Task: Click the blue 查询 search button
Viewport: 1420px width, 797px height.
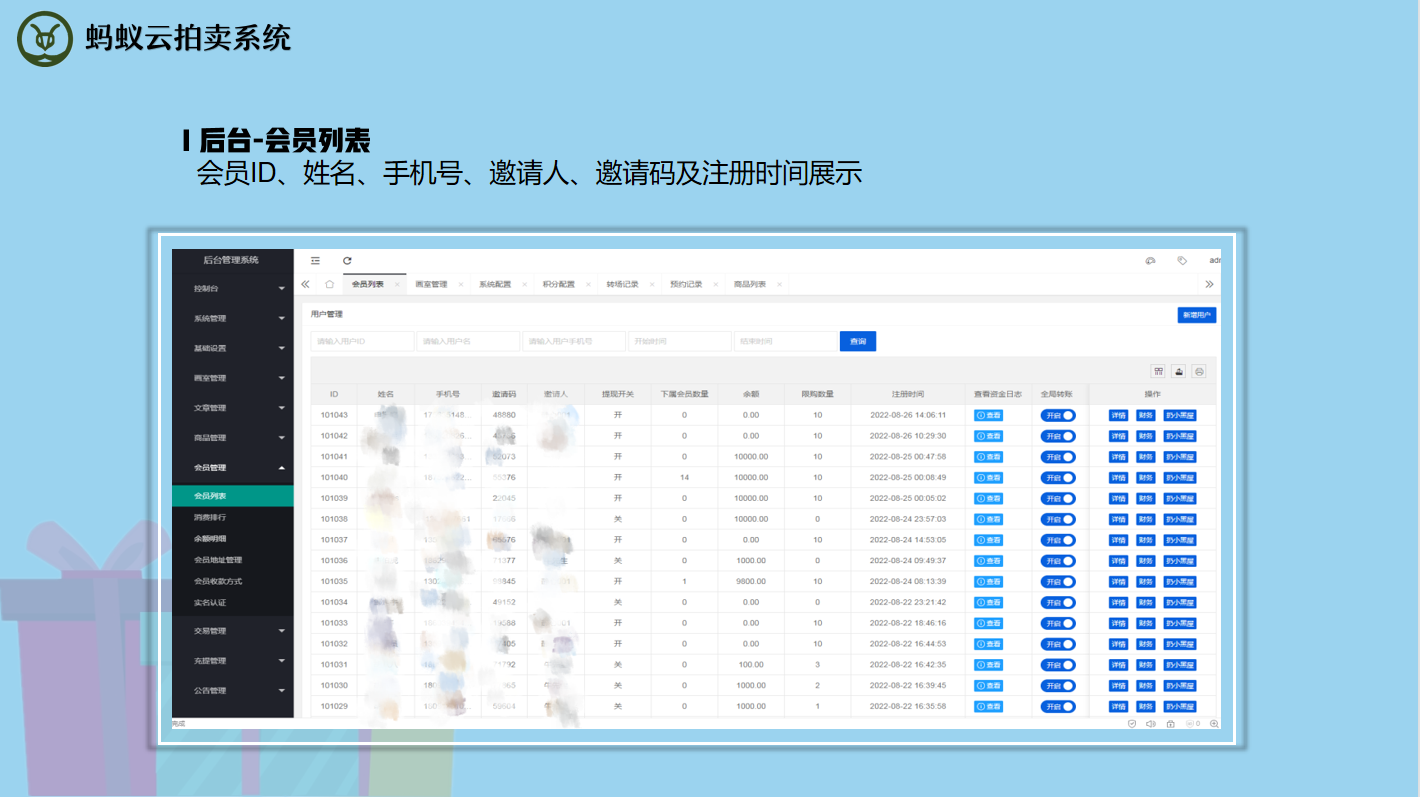Action: pyautogui.click(x=858, y=342)
